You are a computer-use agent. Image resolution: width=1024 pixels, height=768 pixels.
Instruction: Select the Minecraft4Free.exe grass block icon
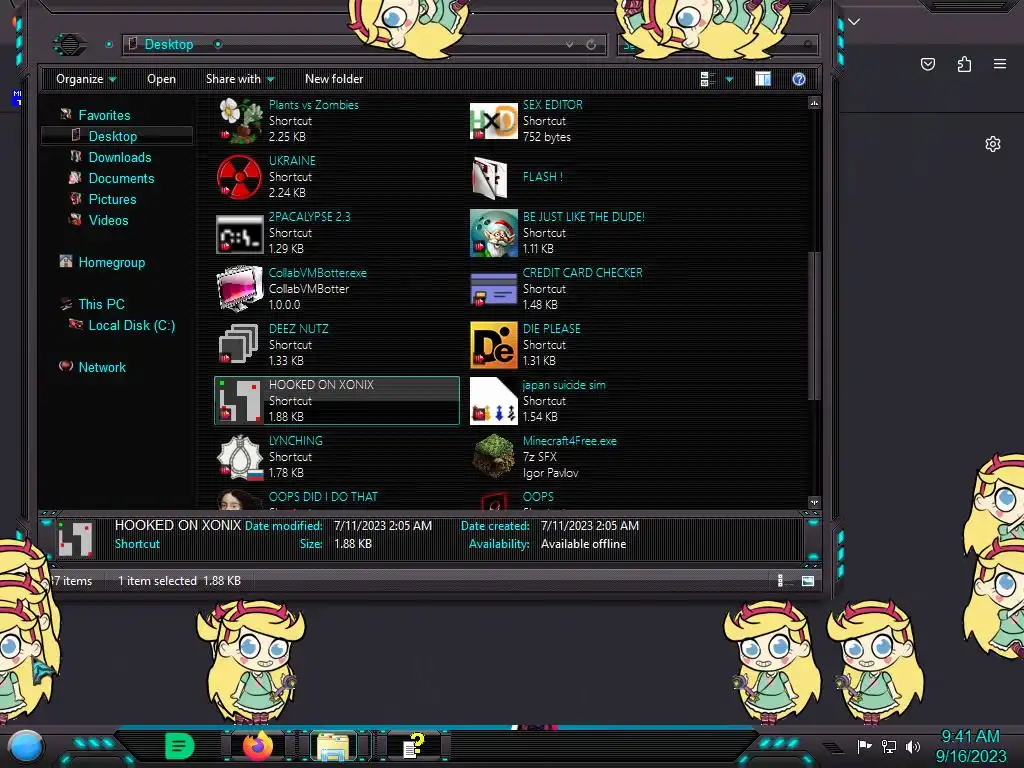[x=493, y=456]
